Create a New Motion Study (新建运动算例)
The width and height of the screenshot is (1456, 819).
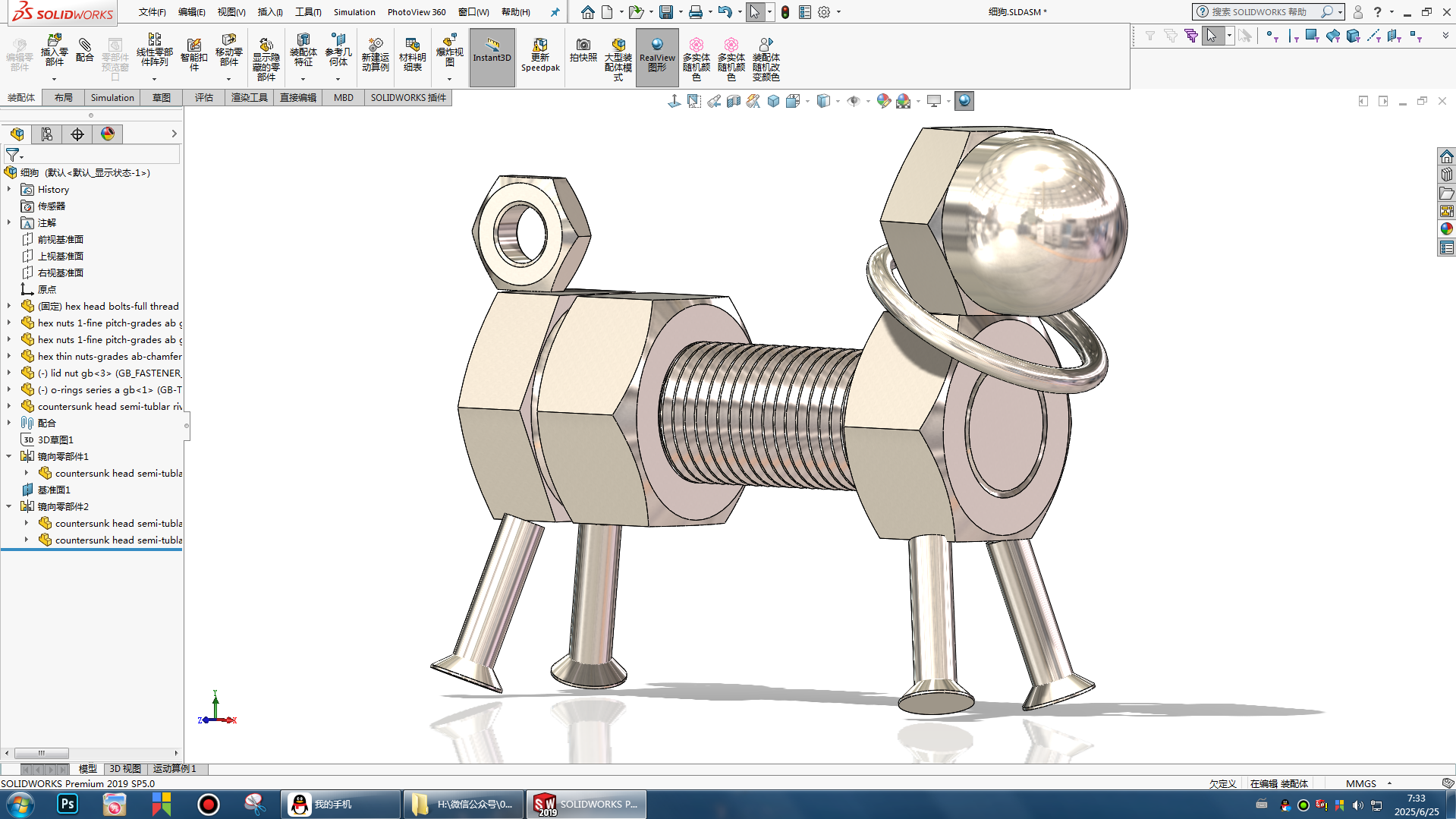(375, 55)
